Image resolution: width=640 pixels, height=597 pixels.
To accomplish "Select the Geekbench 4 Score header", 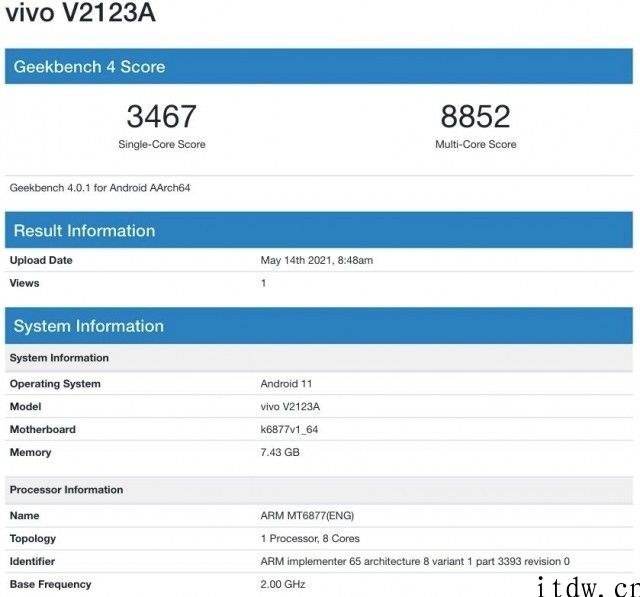I will (89, 67).
